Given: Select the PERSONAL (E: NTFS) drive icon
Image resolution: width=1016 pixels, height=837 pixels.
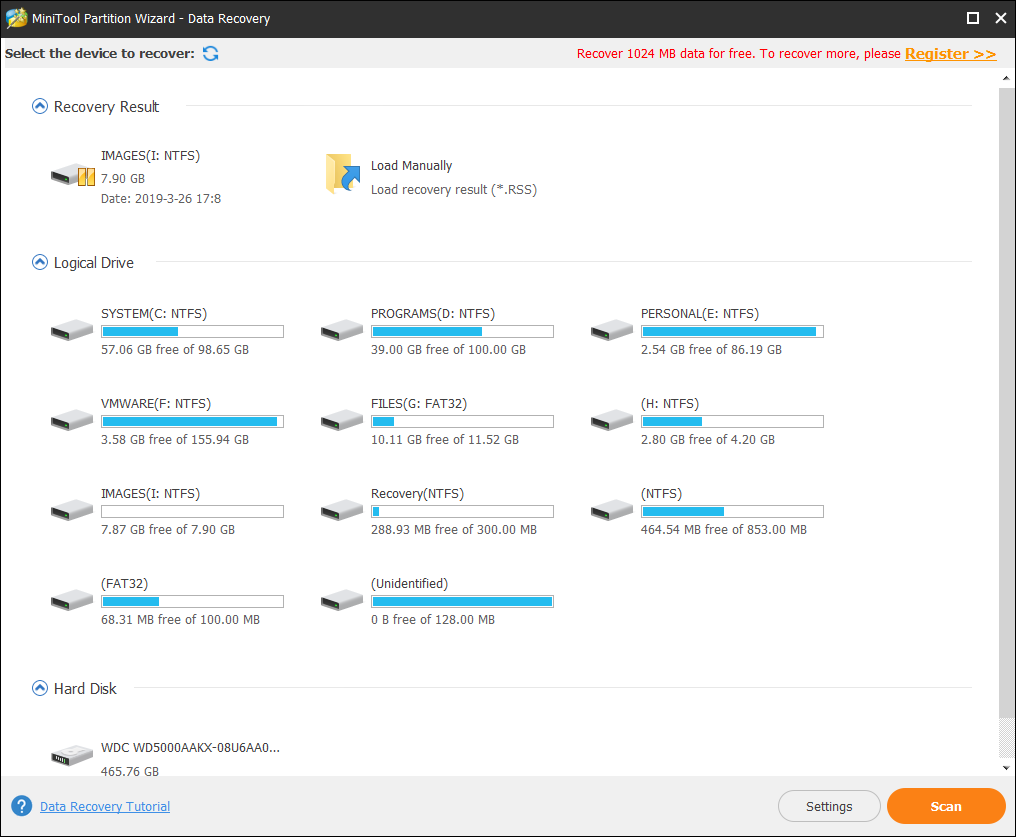Looking at the screenshot, I should (x=612, y=330).
